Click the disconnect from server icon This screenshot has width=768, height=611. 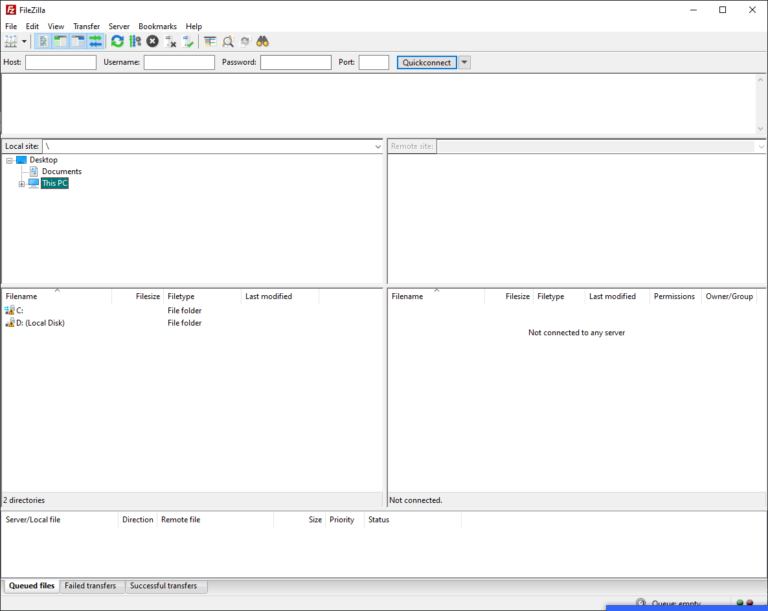pyautogui.click(x=170, y=41)
